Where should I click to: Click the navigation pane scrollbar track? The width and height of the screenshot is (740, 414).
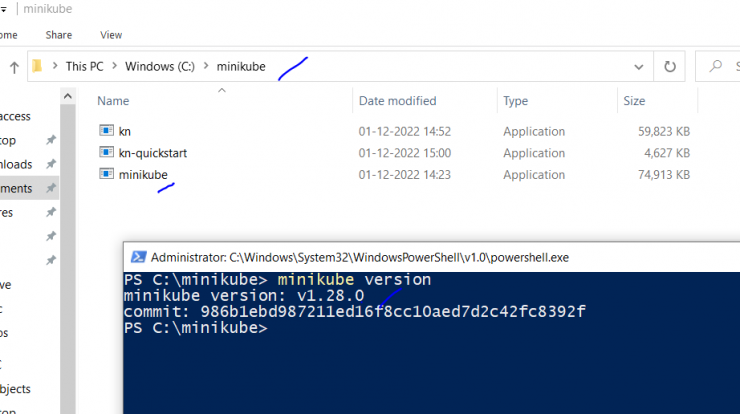pos(67,259)
